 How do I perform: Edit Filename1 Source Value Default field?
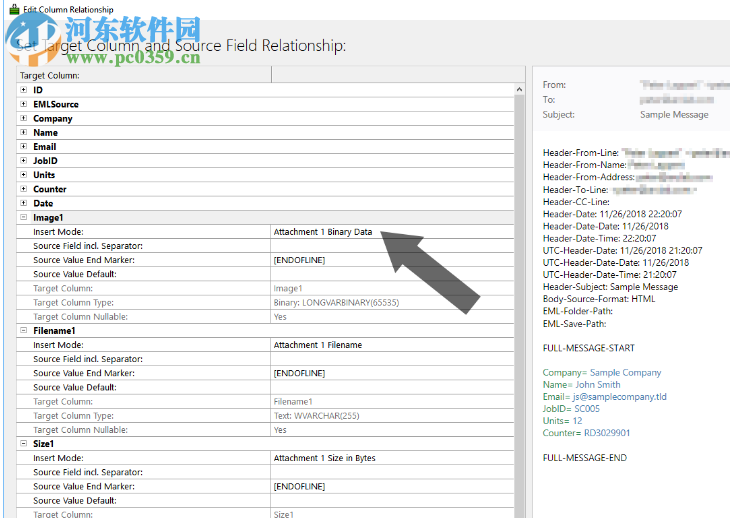(x=392, y=387)
